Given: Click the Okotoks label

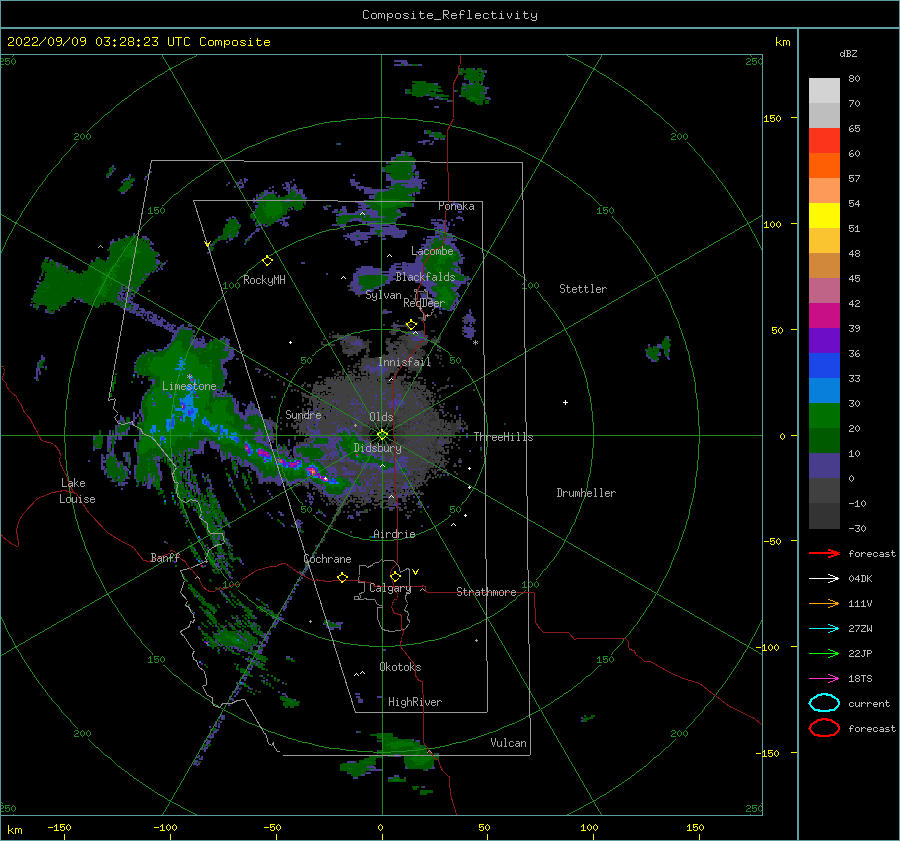Looking at the screenshot, I should tap(400, 667).
